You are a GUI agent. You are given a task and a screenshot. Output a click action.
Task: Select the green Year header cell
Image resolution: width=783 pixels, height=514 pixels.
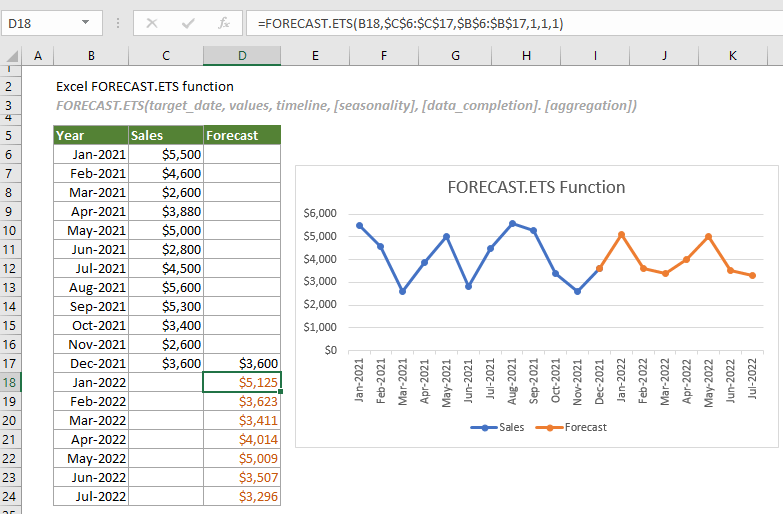[91, 135]
